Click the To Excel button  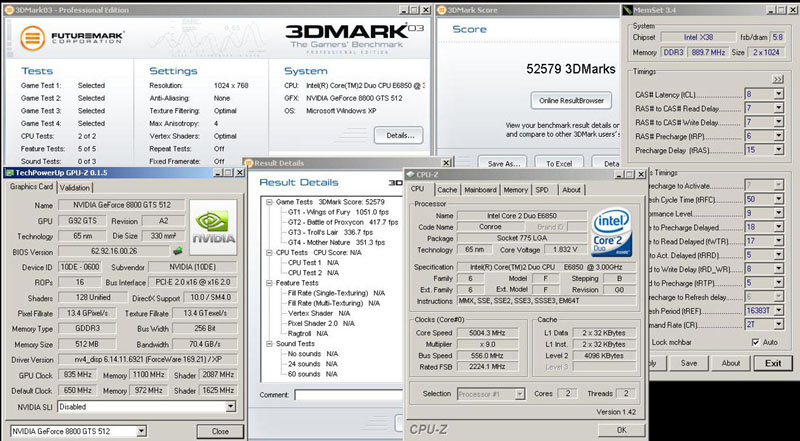click(x=559, y=163)
